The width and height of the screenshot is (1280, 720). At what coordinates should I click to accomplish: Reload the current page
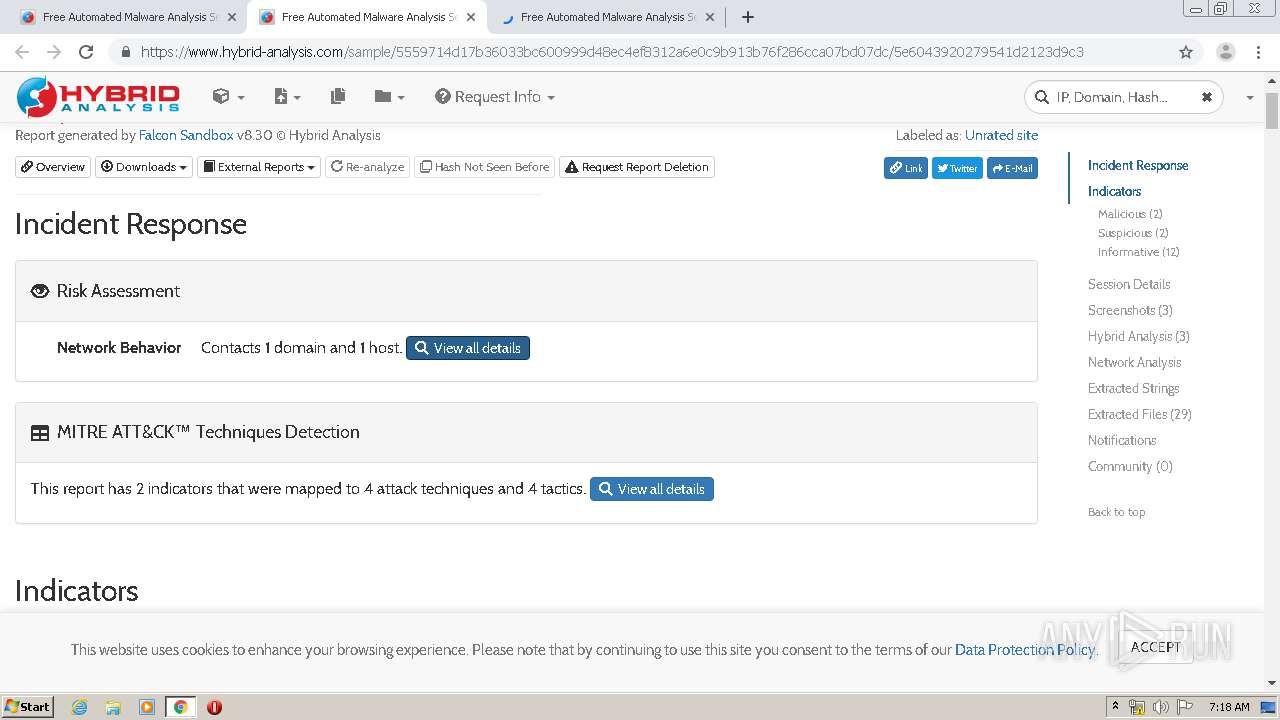(x=86, y=52)
